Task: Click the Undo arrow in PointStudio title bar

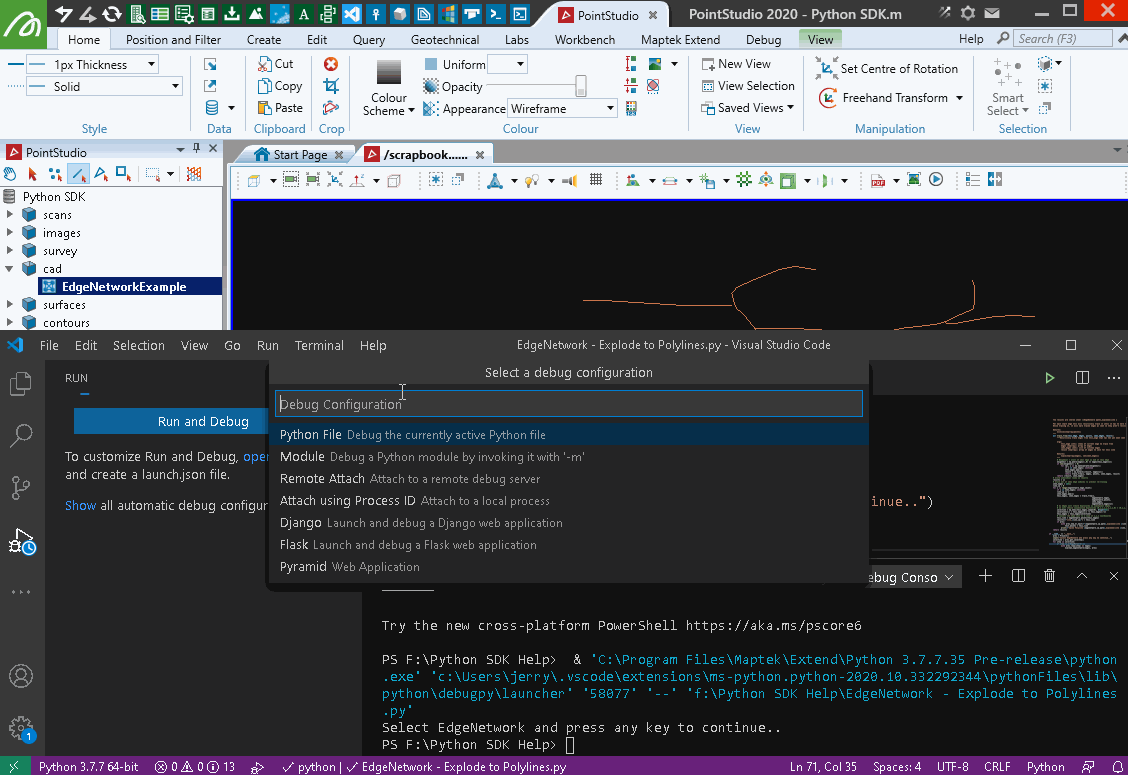Action: [x=63, y=14]
